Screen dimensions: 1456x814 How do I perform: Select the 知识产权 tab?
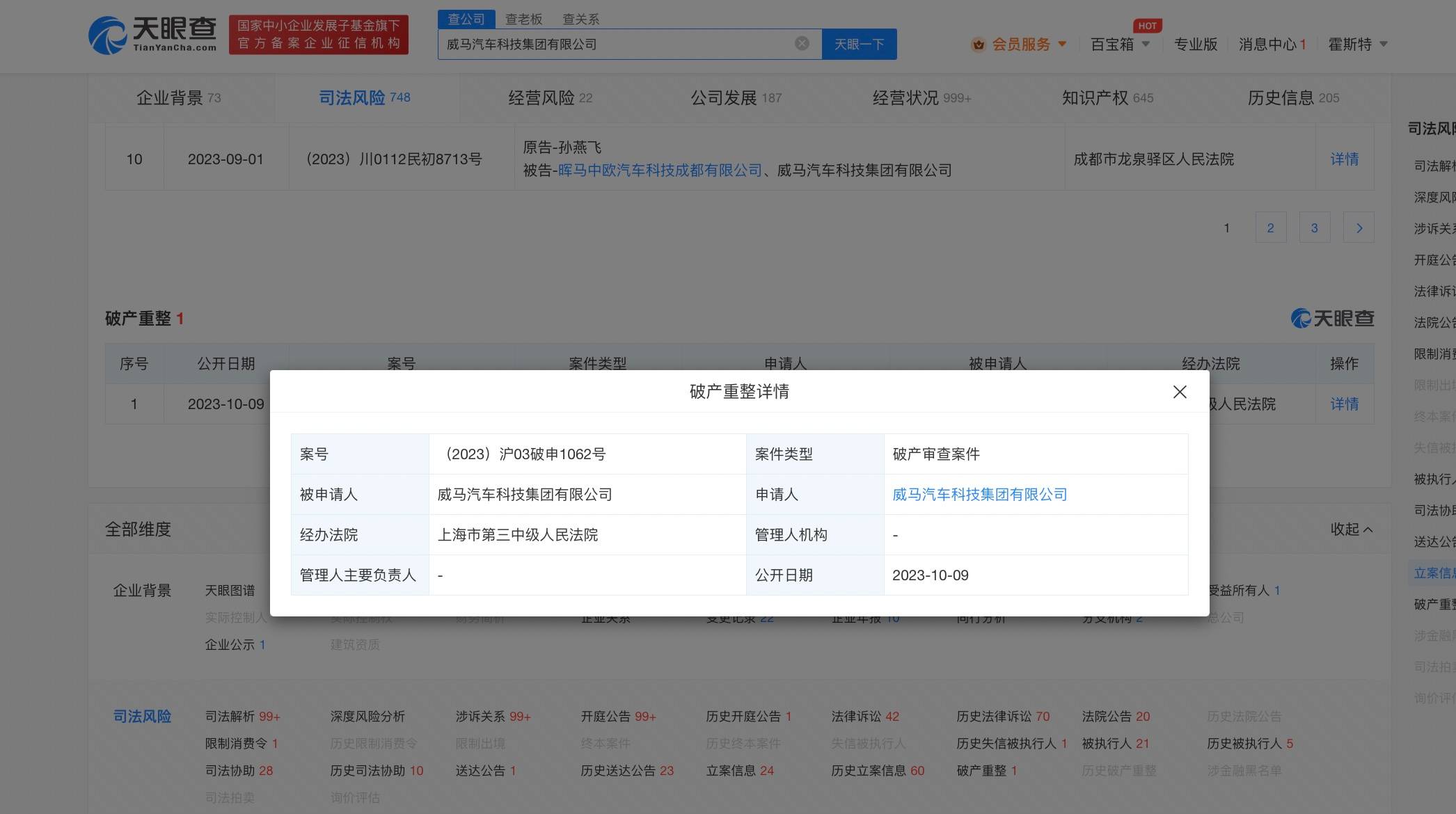pos(1107,97)
